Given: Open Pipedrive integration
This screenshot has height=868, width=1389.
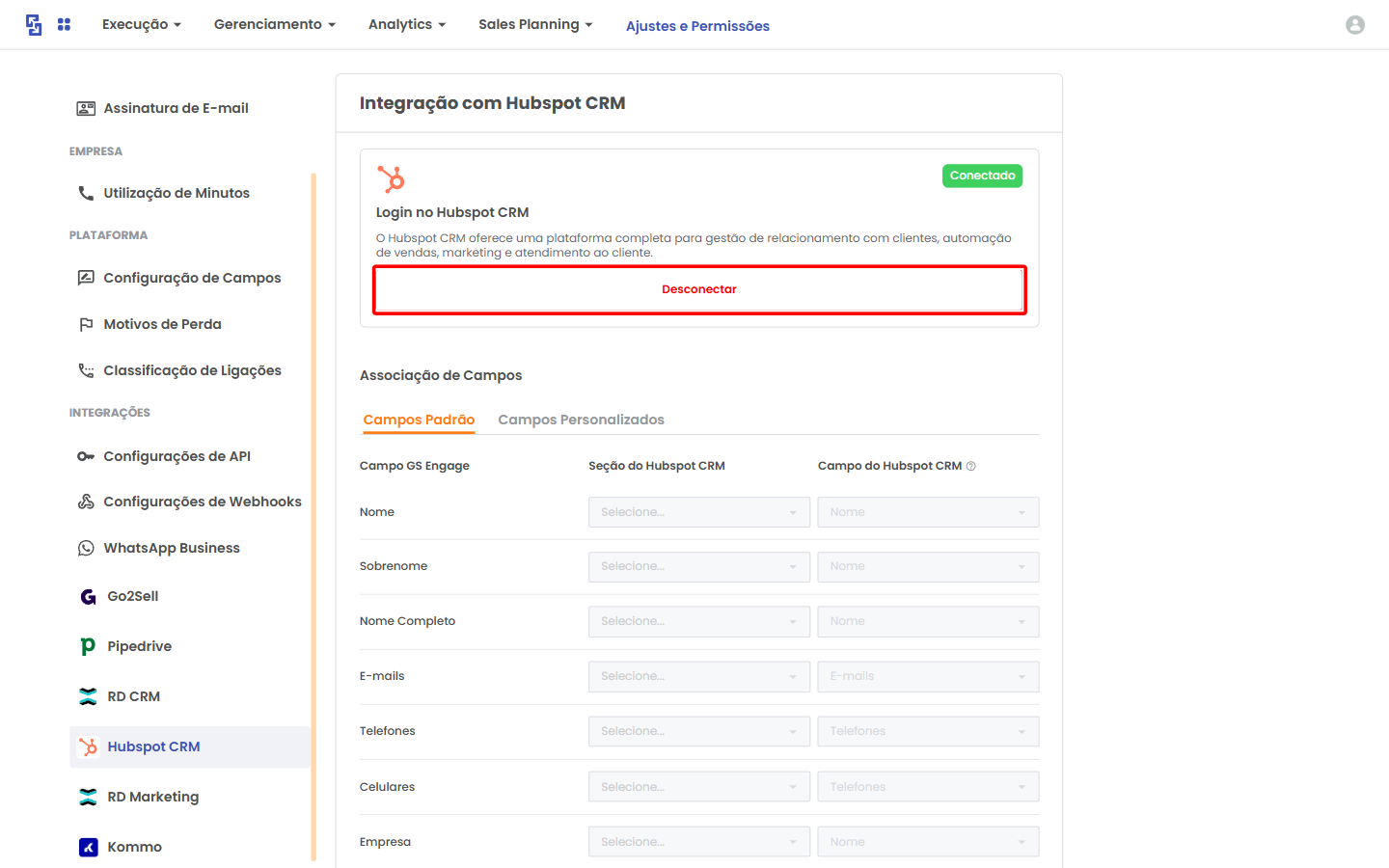Looking at the screenshot, I should pos(139,646).
